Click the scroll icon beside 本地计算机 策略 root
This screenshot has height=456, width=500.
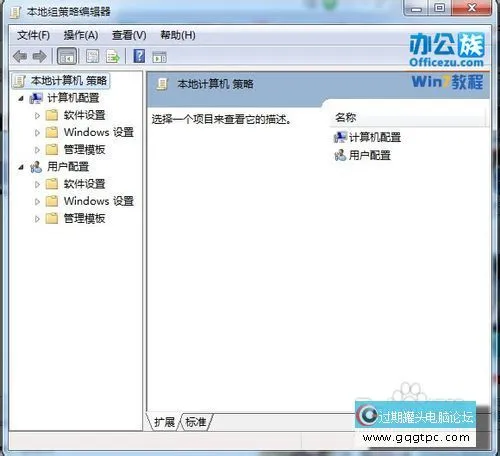(x=20, y=81)
